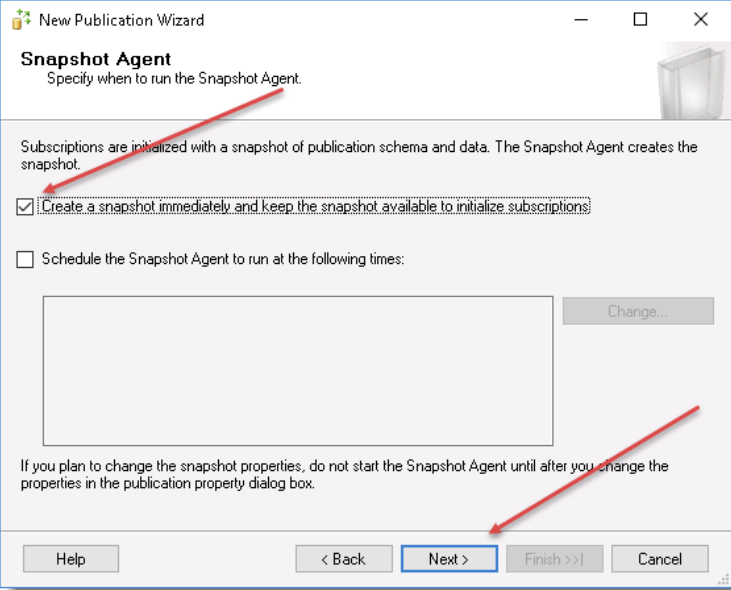This screenshot has height=590, width=731.
Task: Click the New Publication Wizard title text
Action: pyautogui.click(x=121, y=20)
